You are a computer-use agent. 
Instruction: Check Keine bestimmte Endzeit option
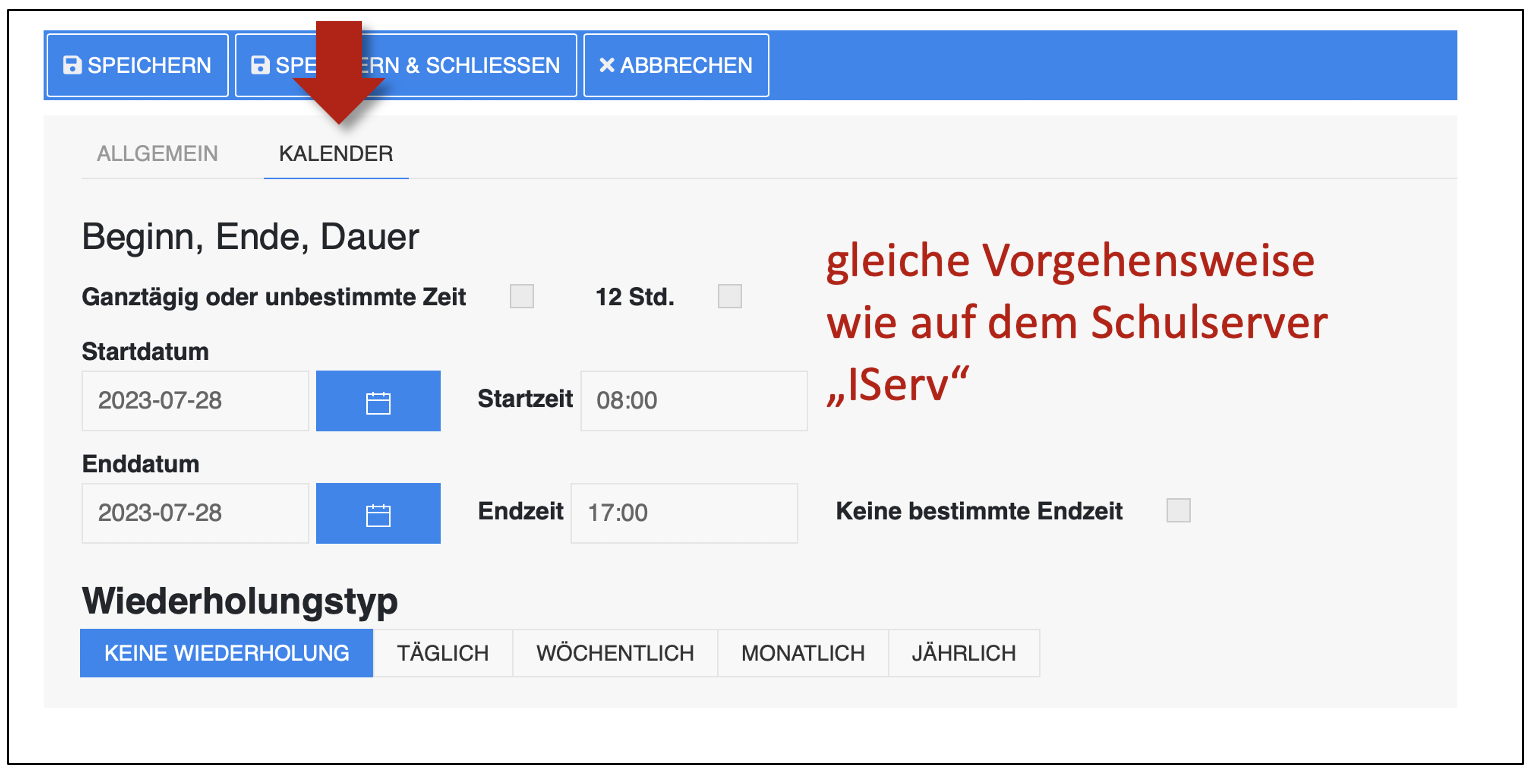tap(1179, 511)
